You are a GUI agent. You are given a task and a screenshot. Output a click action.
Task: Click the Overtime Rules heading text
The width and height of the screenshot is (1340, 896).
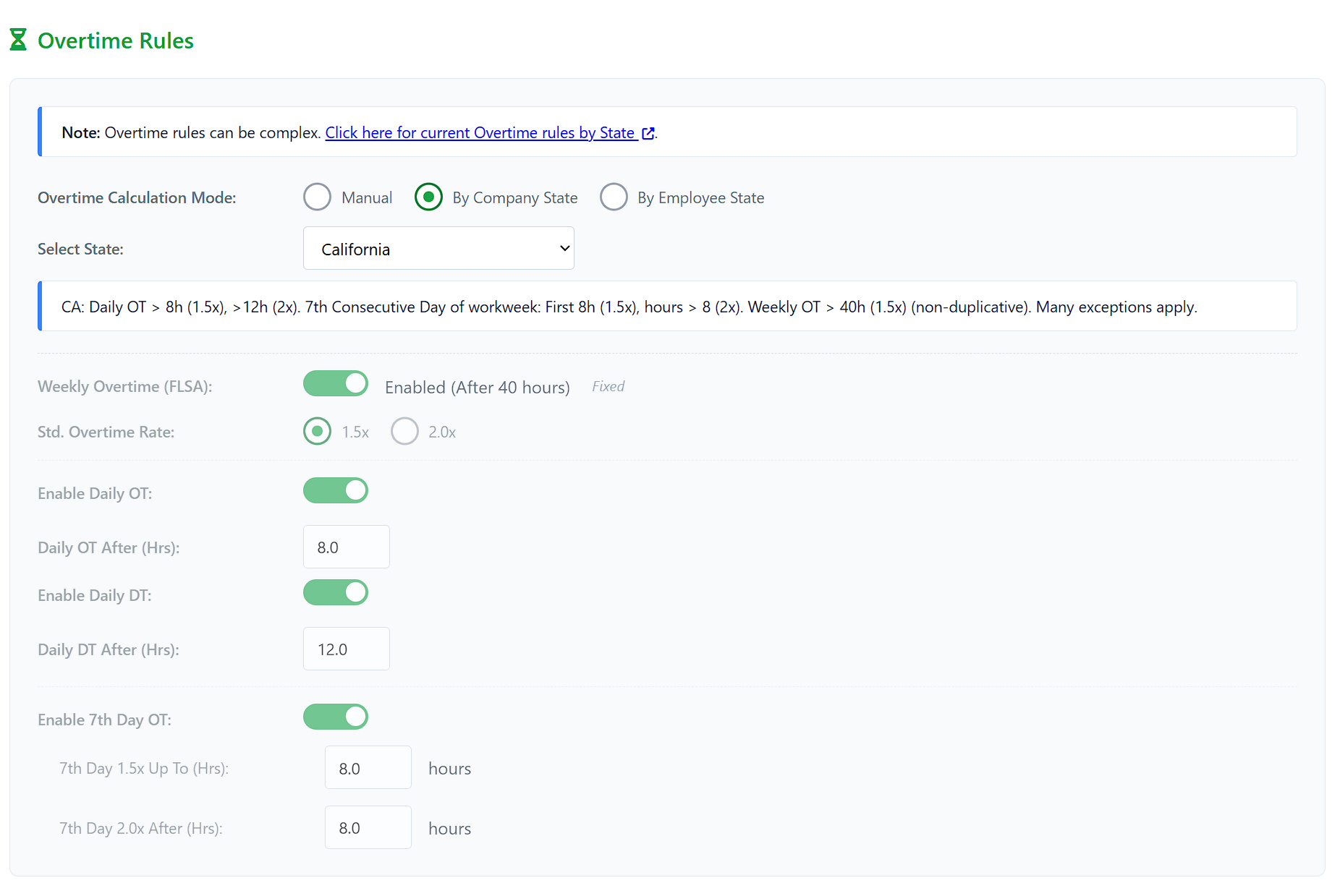click(x=116, y=40)
